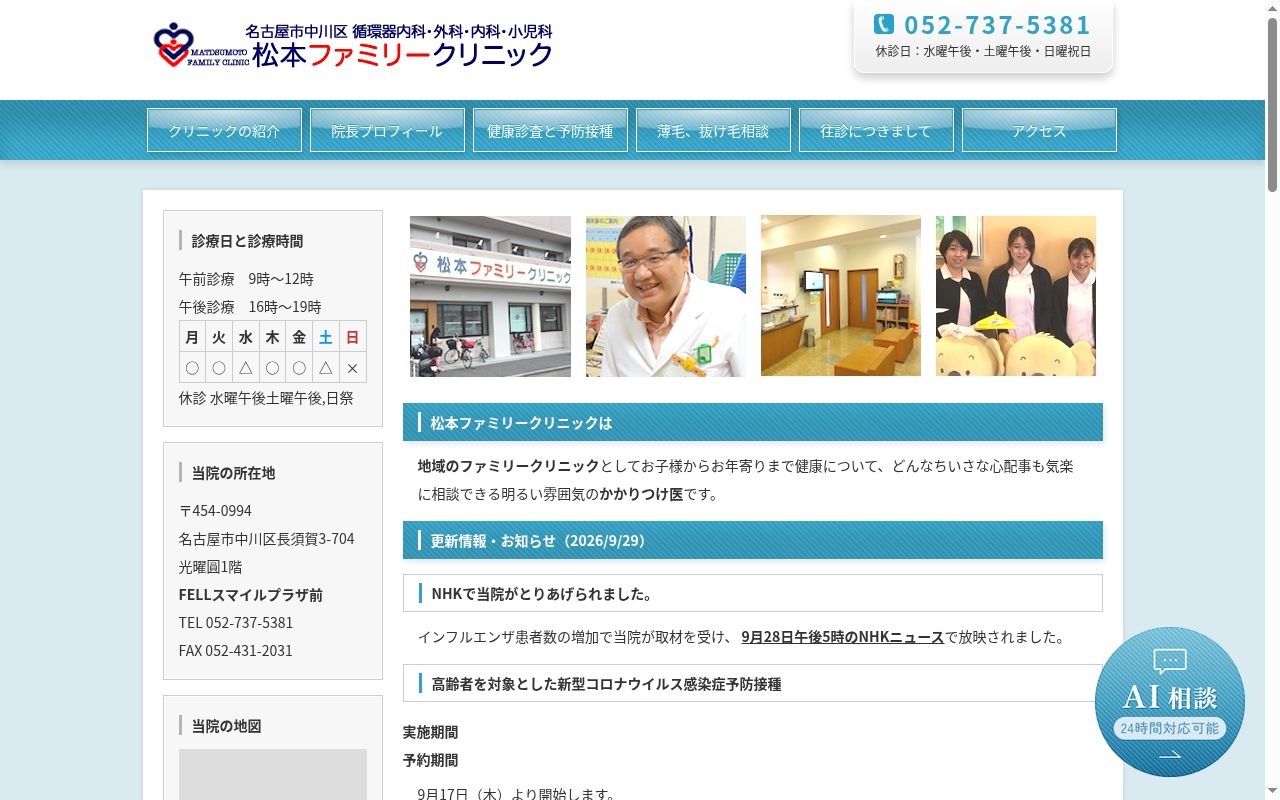Click the 光曜圓1階 text line
Image resolution: width=1280 pixels, height=800 pixels.
pyautogui.click(x=210, y=567)
